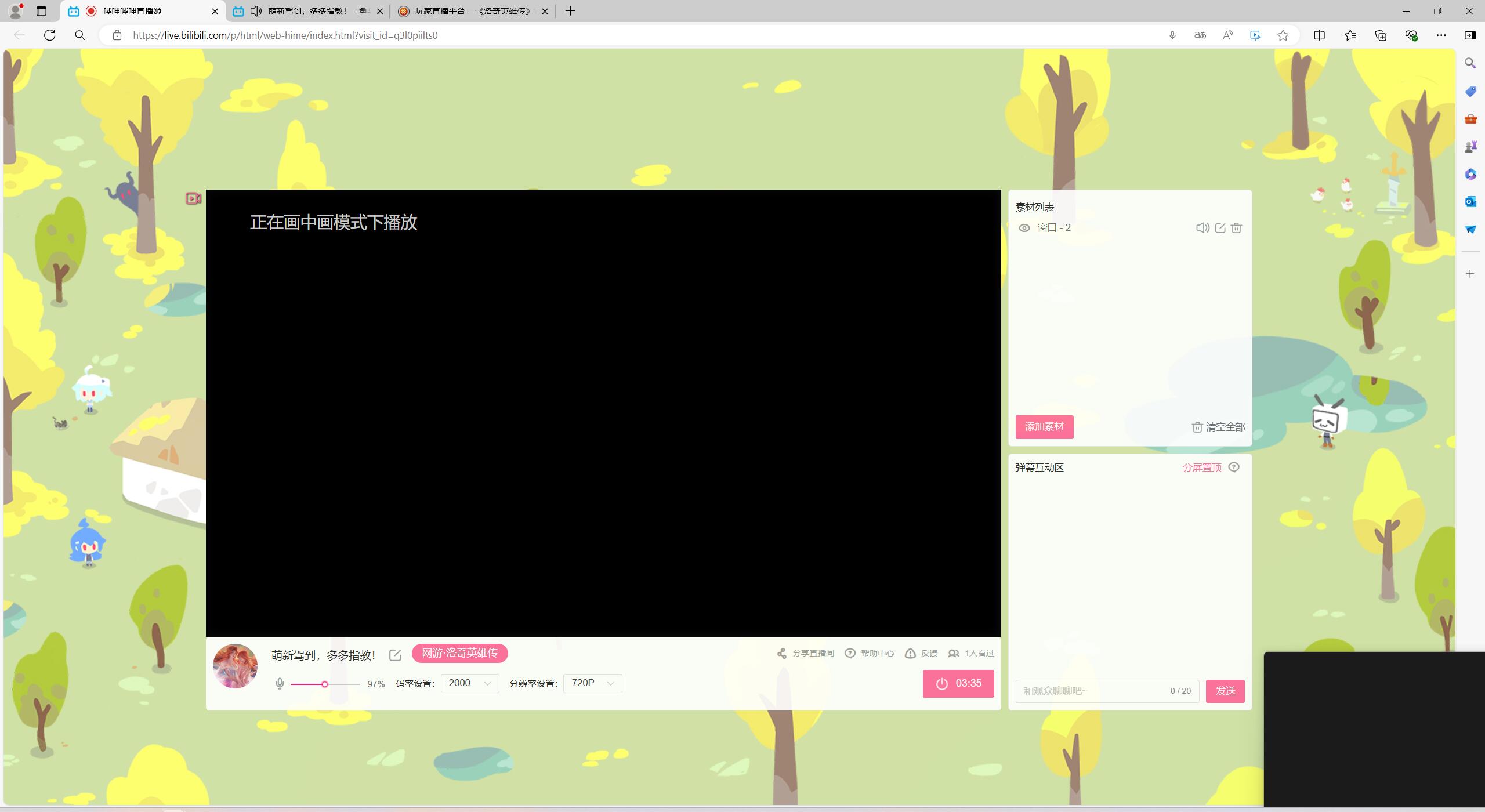1485x812 pixels.
Task: Open 帮助中心 help center
Action: pos(869,653)
